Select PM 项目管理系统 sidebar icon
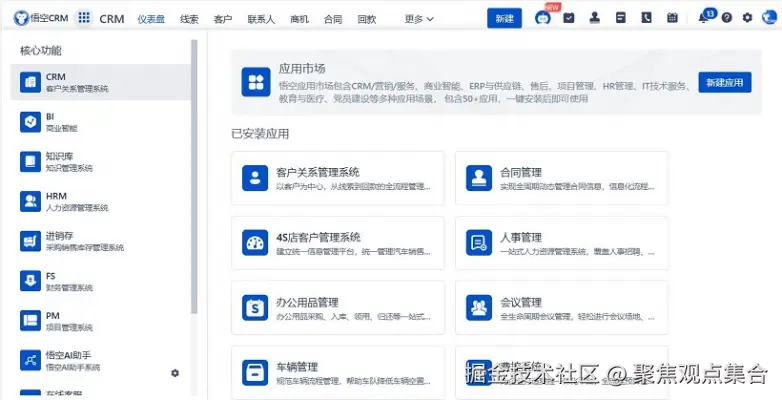The height and width of the screenshot is (400, 782). (x=30, y=321)
